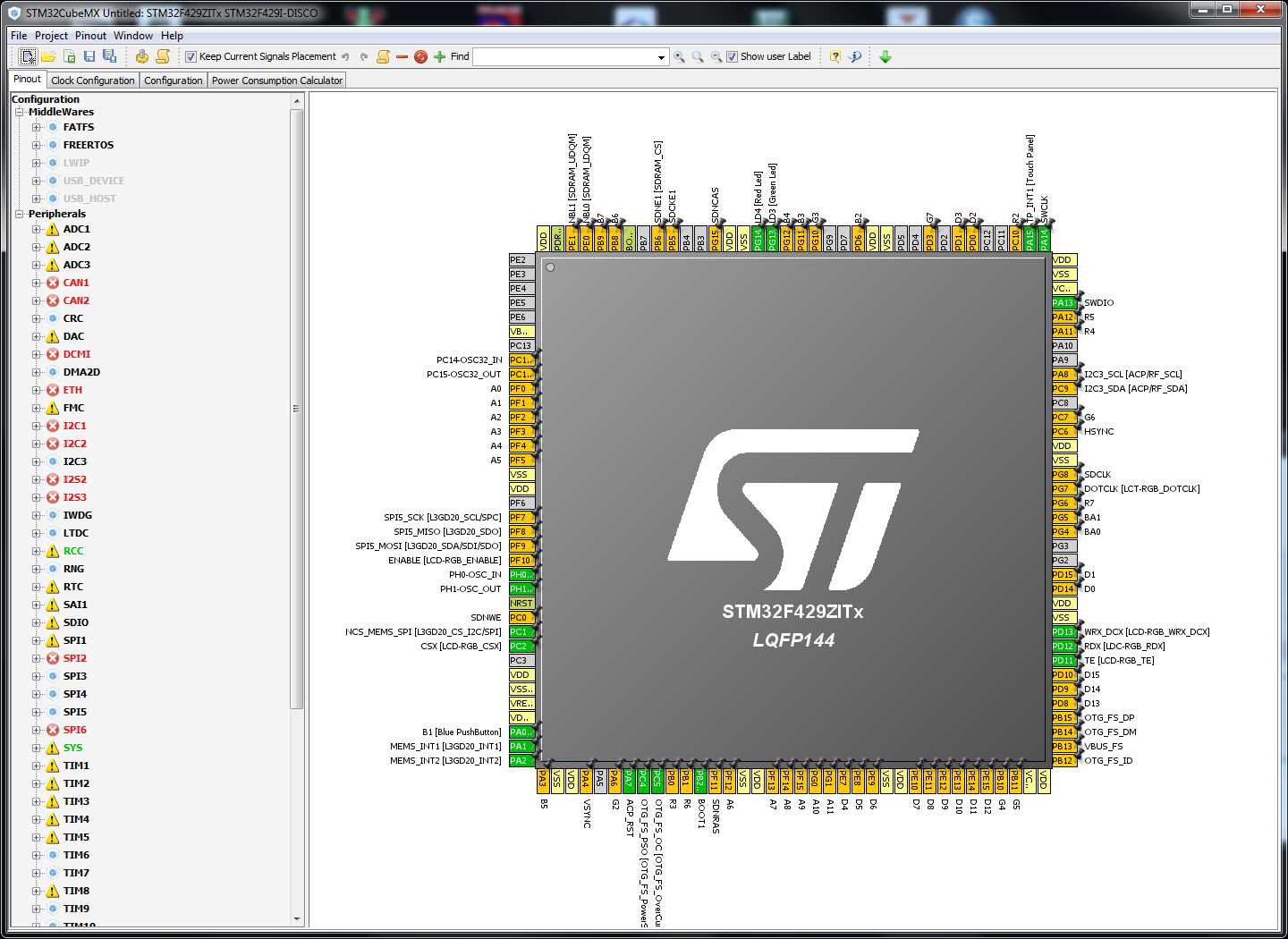1288x939 pixels.
Task: Open the Find dropdown list
Action: (x=663, y=56)
